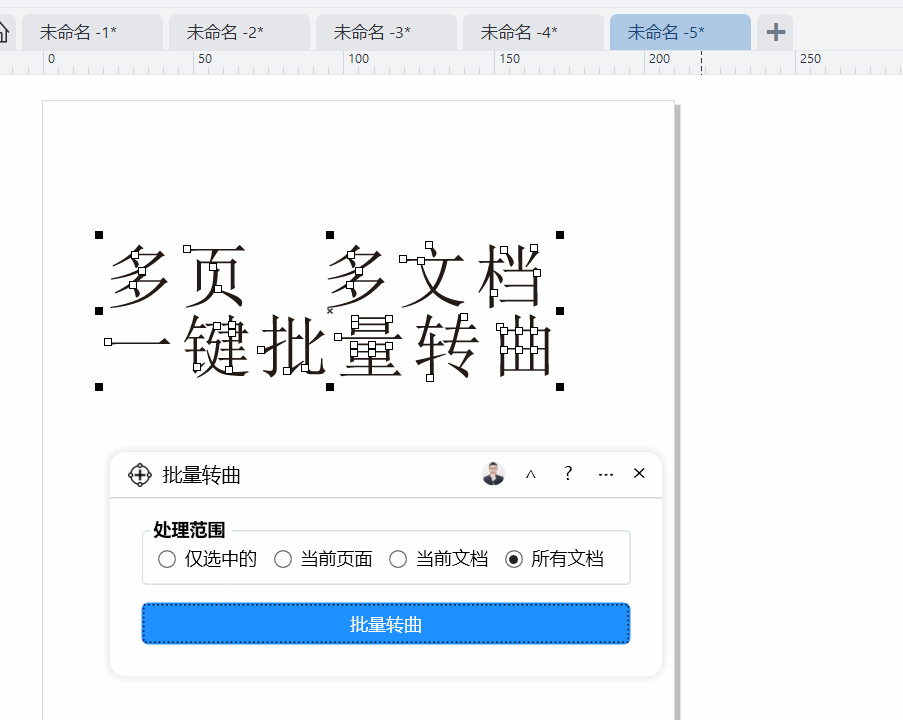Select 当前页面 radio option
The height and width of the screenshot is (720, 903).
tap(283, 559)
